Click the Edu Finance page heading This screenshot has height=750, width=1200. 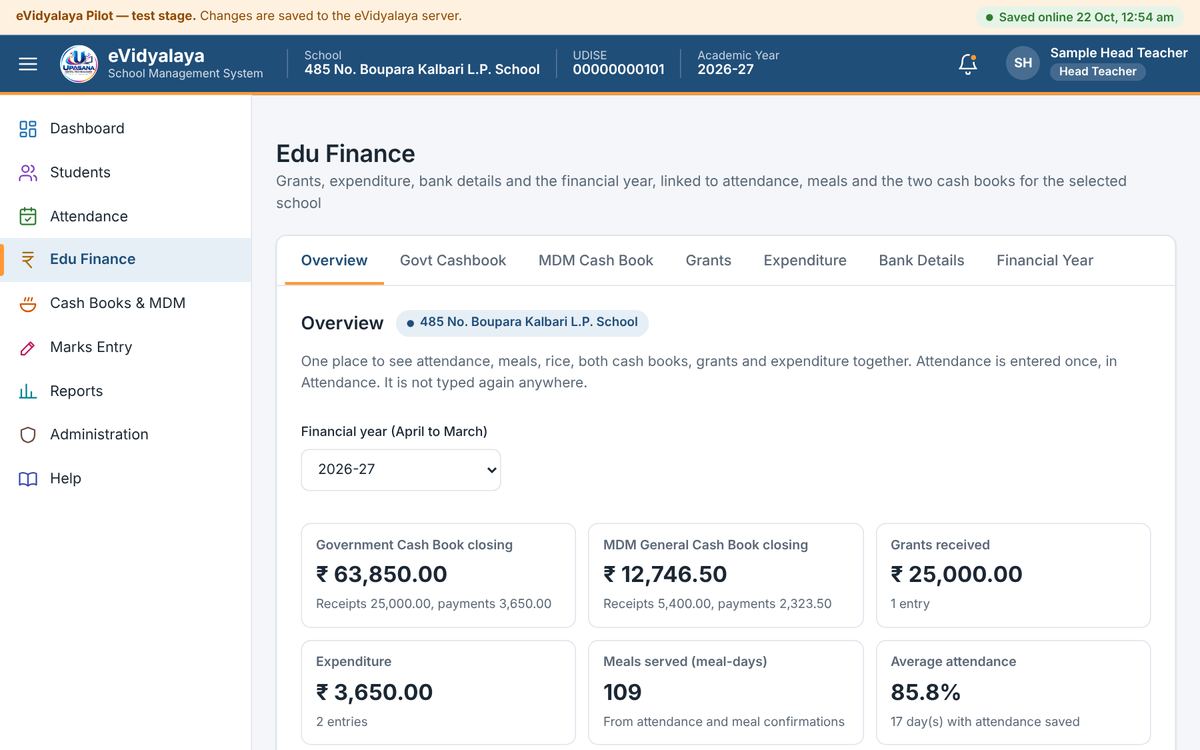click(346, 154)
